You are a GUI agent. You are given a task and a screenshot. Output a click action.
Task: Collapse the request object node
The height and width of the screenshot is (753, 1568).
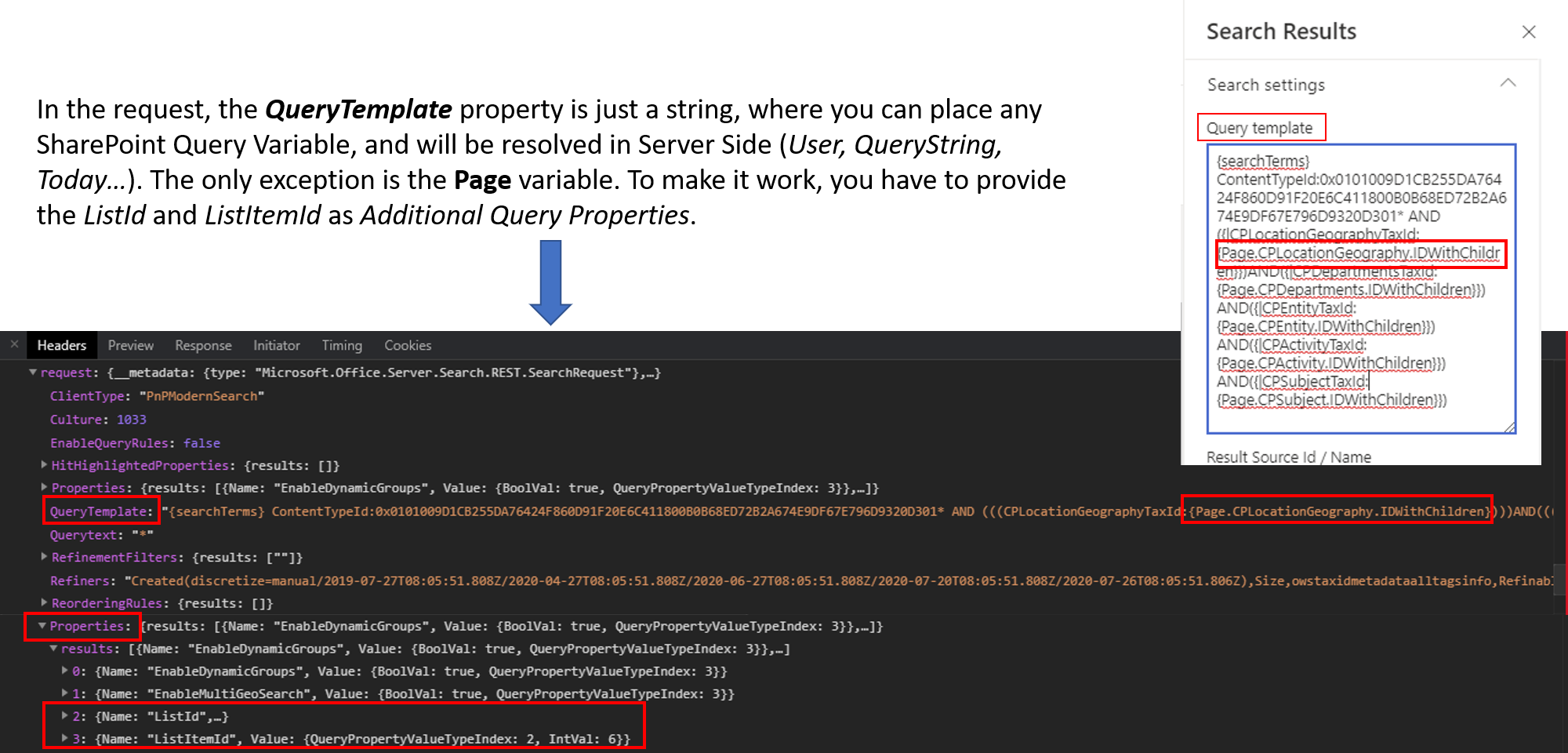(x=33, y=373)
